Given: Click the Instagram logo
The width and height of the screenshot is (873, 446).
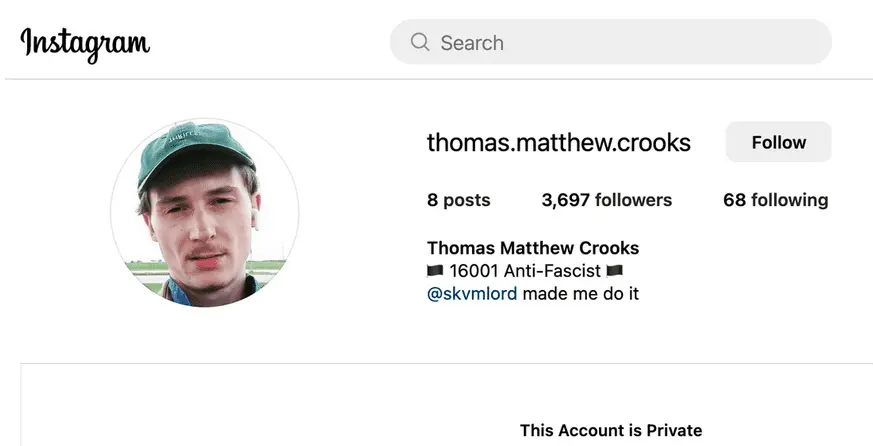Looking at the screenshot, I should pyautogui.click(x=85, y=43).
